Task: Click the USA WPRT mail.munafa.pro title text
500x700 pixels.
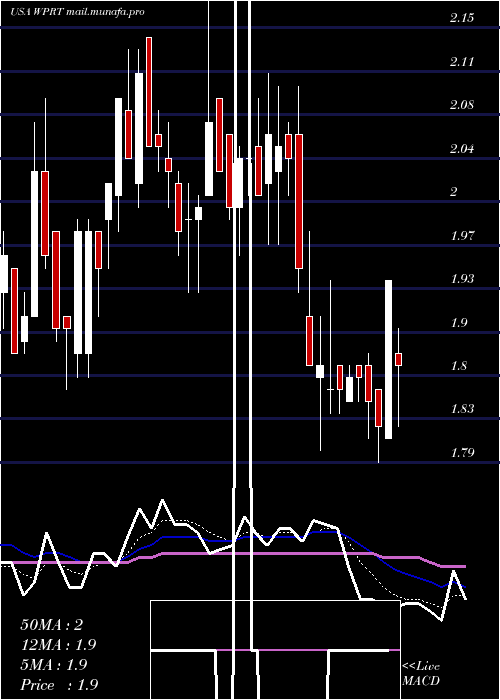Action: coord(77,12)
